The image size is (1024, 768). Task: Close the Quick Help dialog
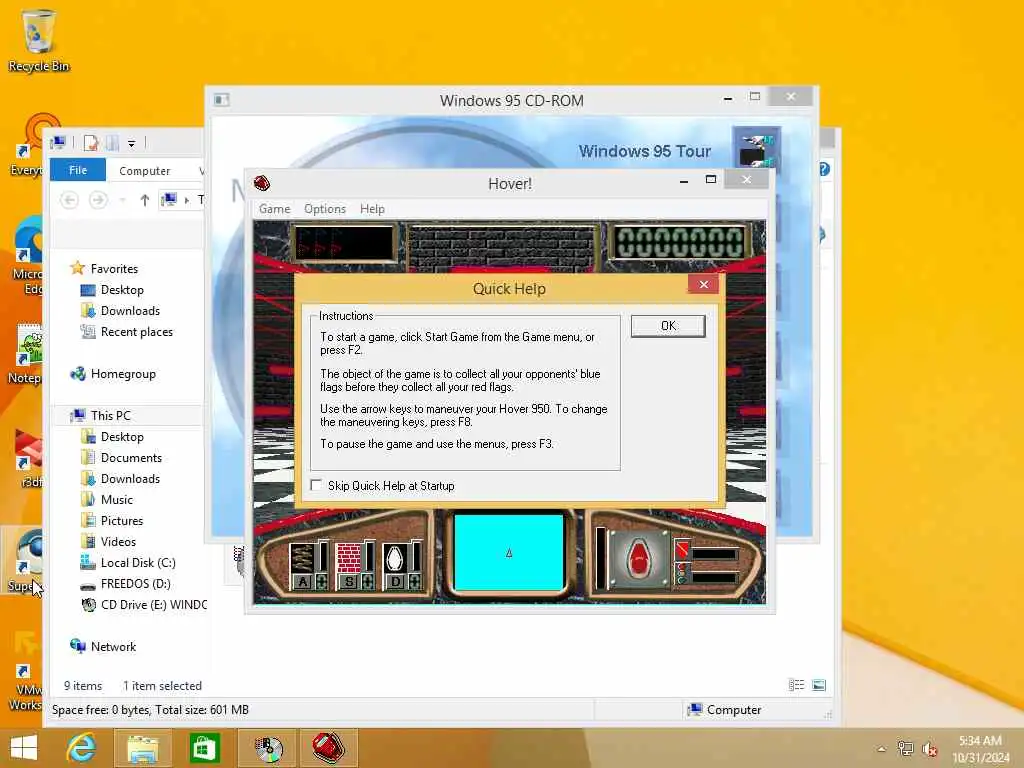point(703,284)
